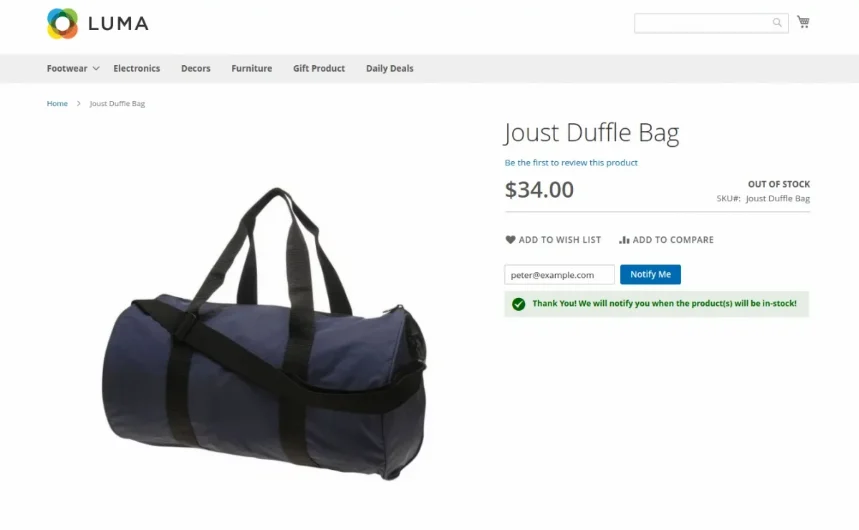Click the green success checkmark icon

[x=518, y=304]
